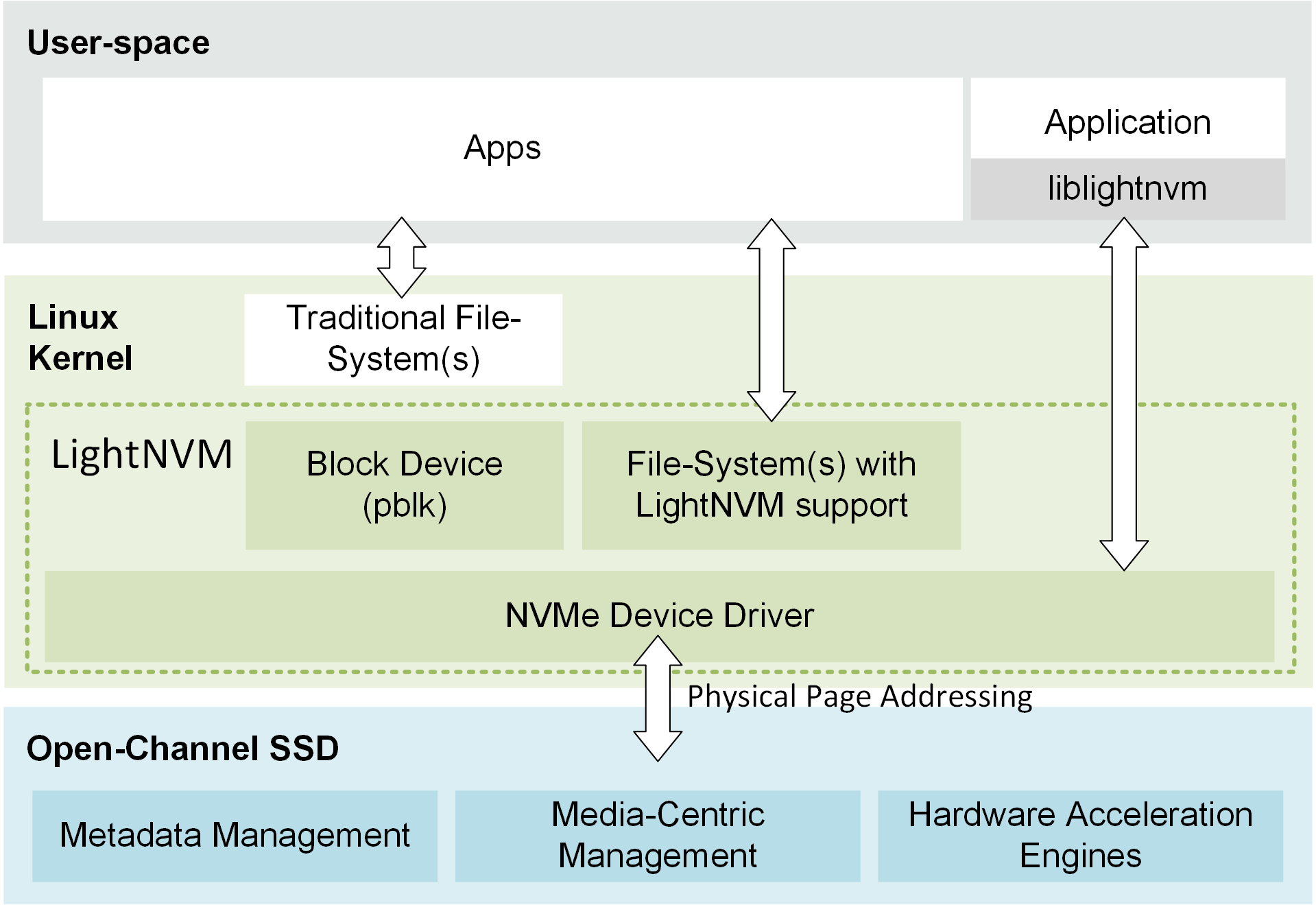
Task: Click the liblightnvm library block
Action: [1127, 189]
